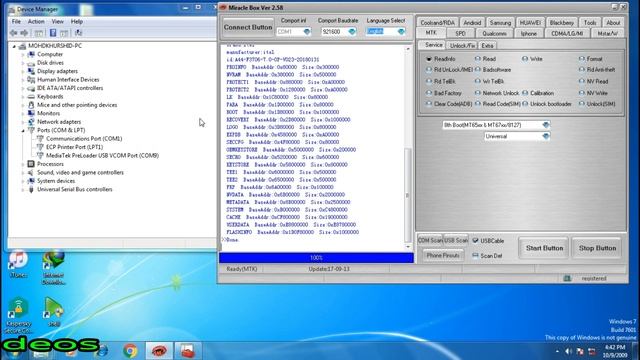Open Comport Baudrate dropdown
Viewport: 640px width, 360px height.
(352, 31)
